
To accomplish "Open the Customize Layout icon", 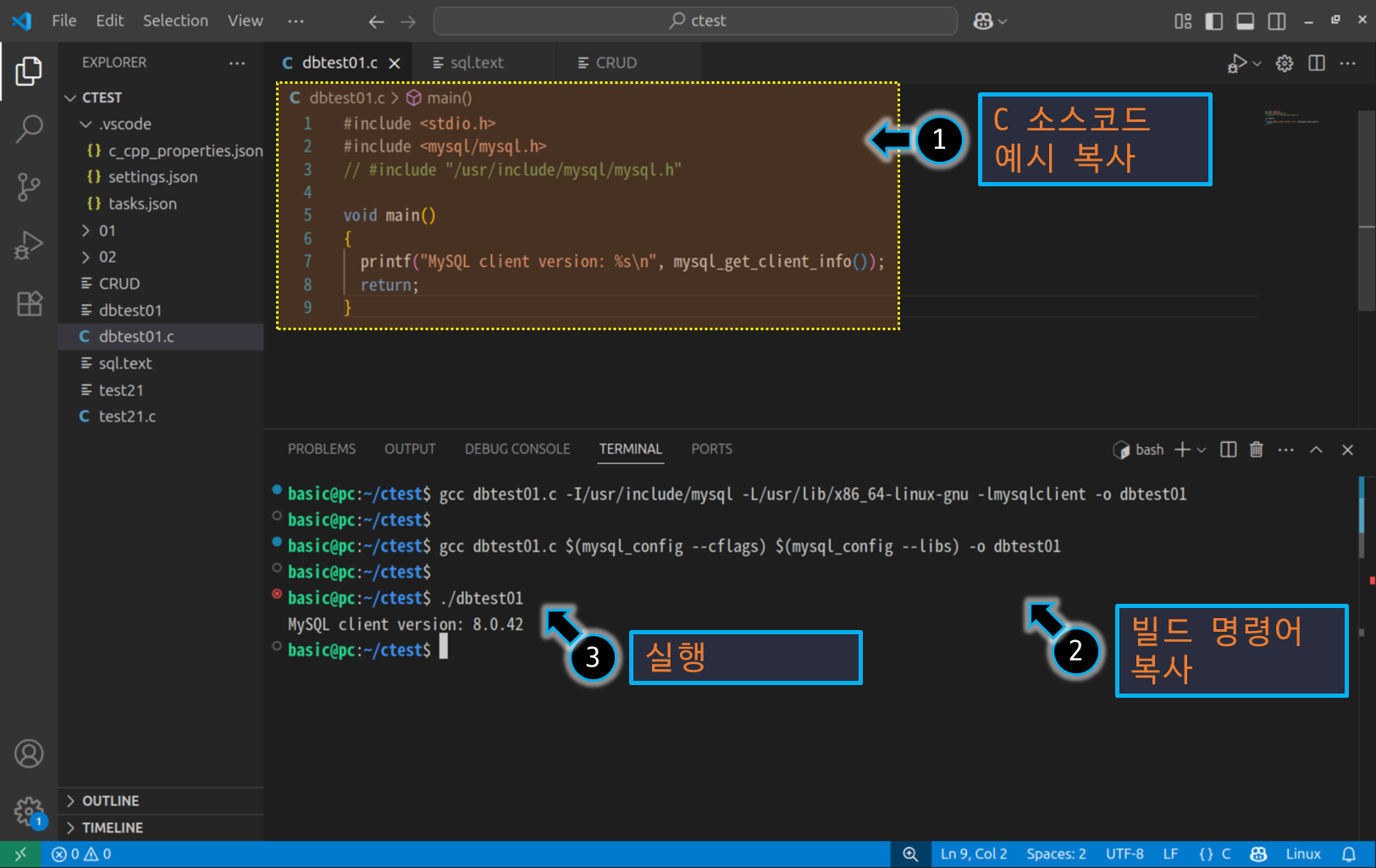I will click(x=1183, y=21).
